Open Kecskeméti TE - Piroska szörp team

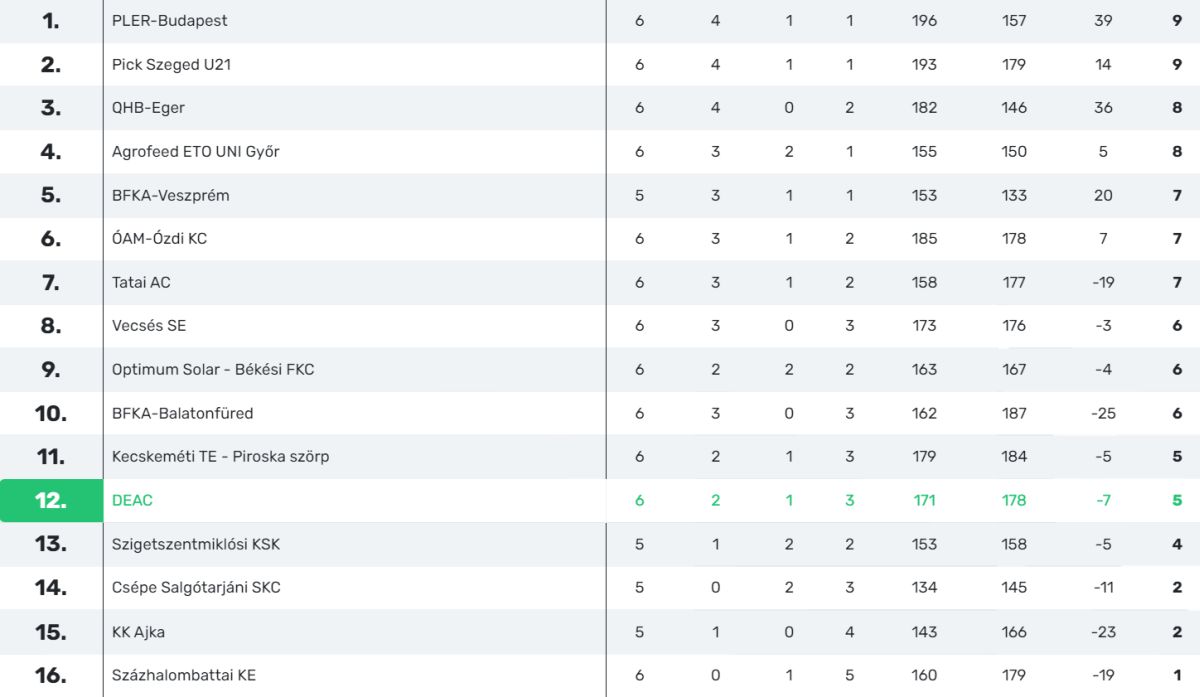[x=220, y=457]
